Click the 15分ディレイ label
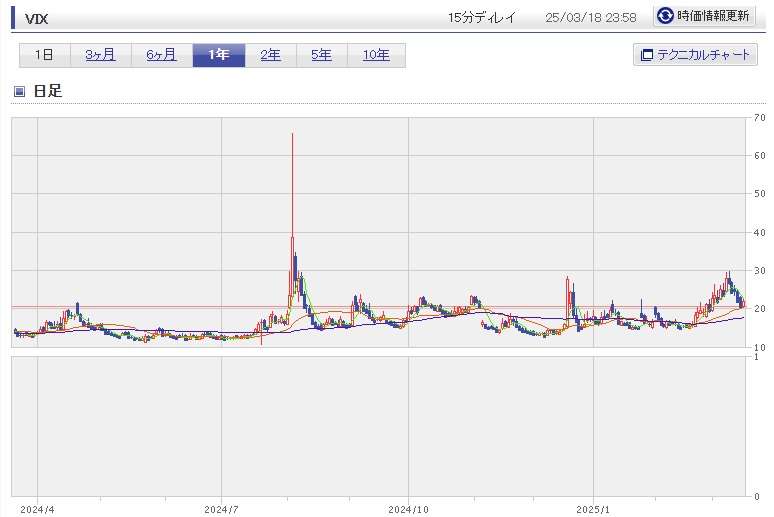 coord(481,18)
